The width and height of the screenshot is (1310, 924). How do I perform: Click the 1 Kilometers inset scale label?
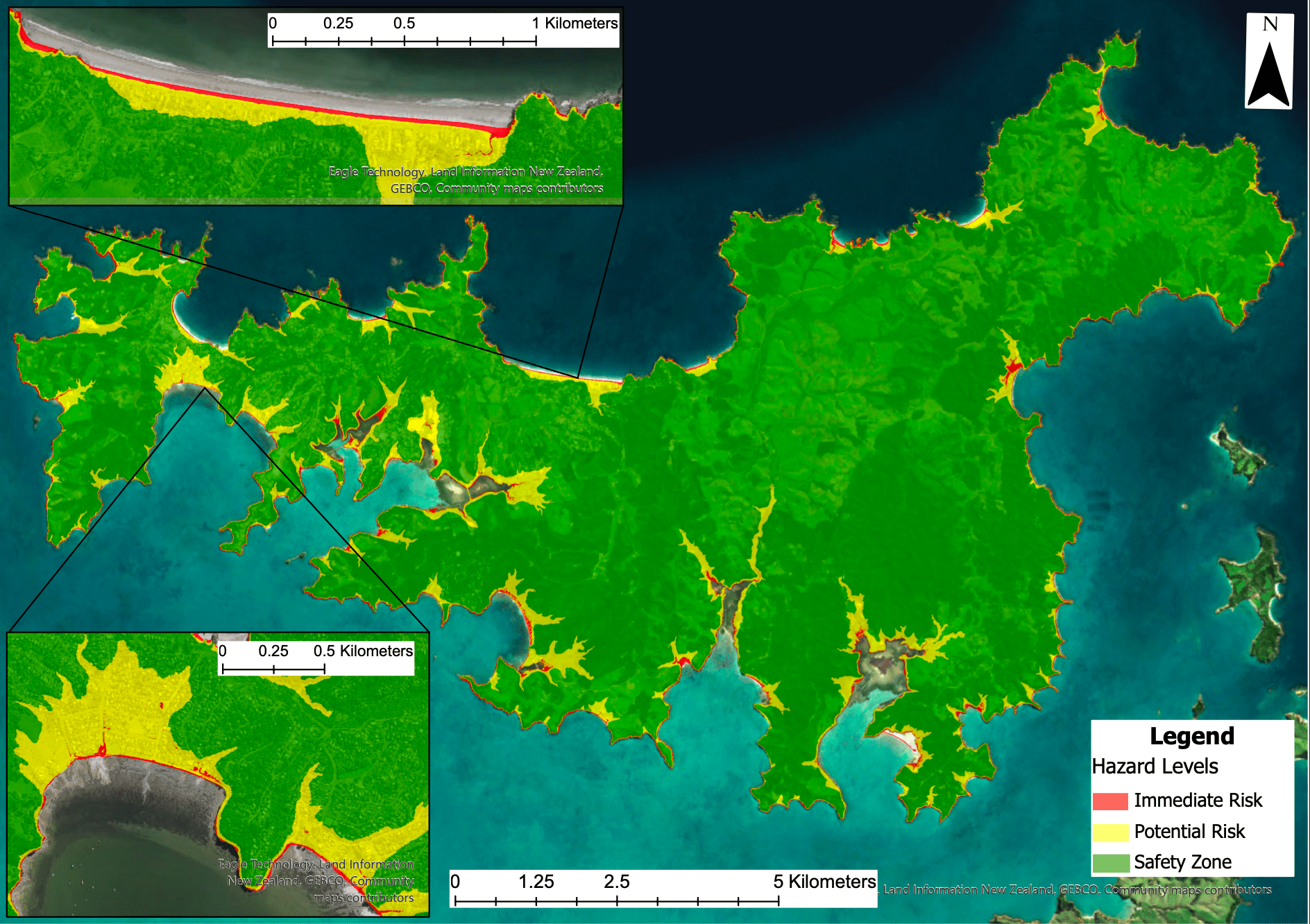click(575, 24)
